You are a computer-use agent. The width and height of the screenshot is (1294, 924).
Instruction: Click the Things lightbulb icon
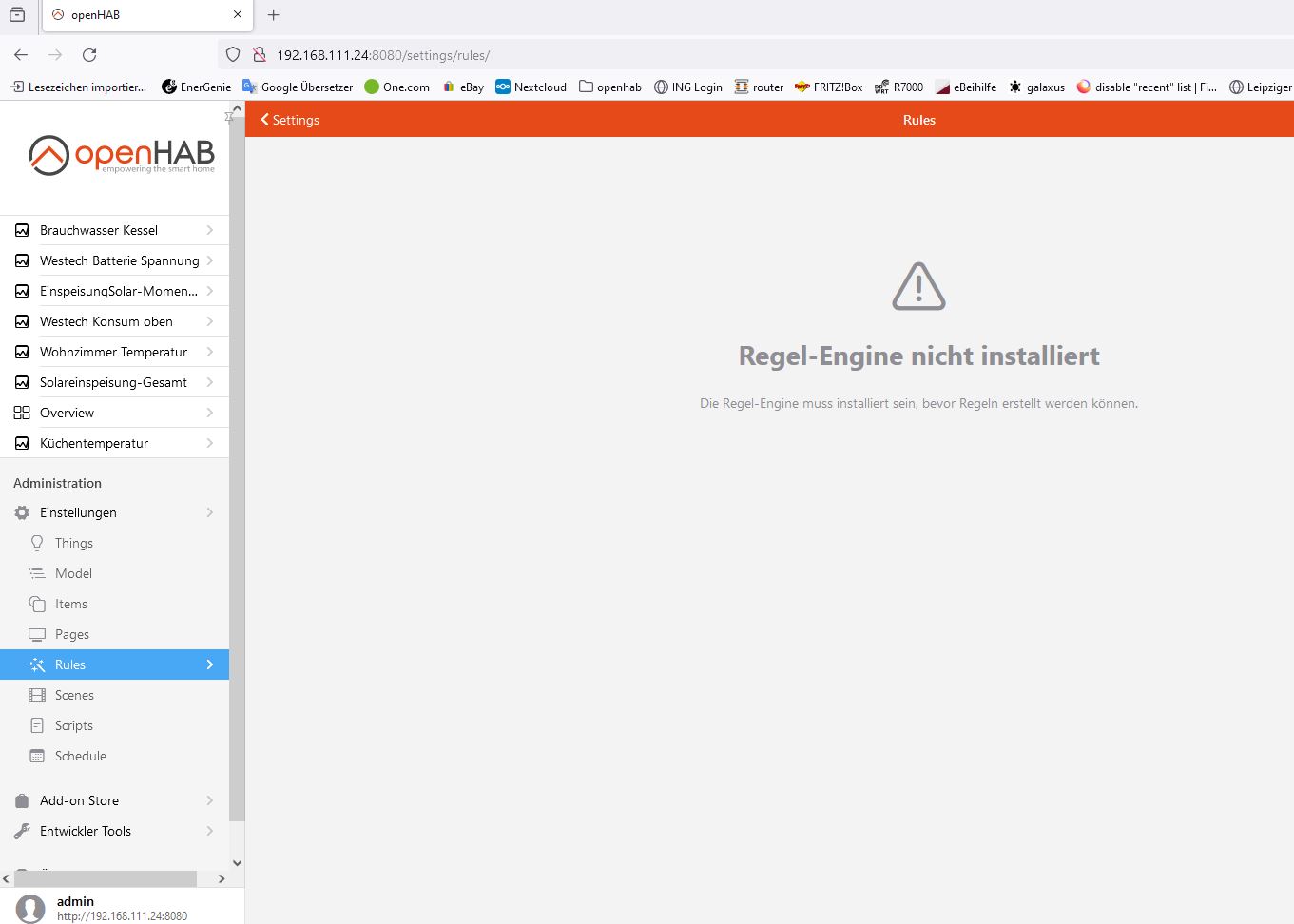pos(37,543)
